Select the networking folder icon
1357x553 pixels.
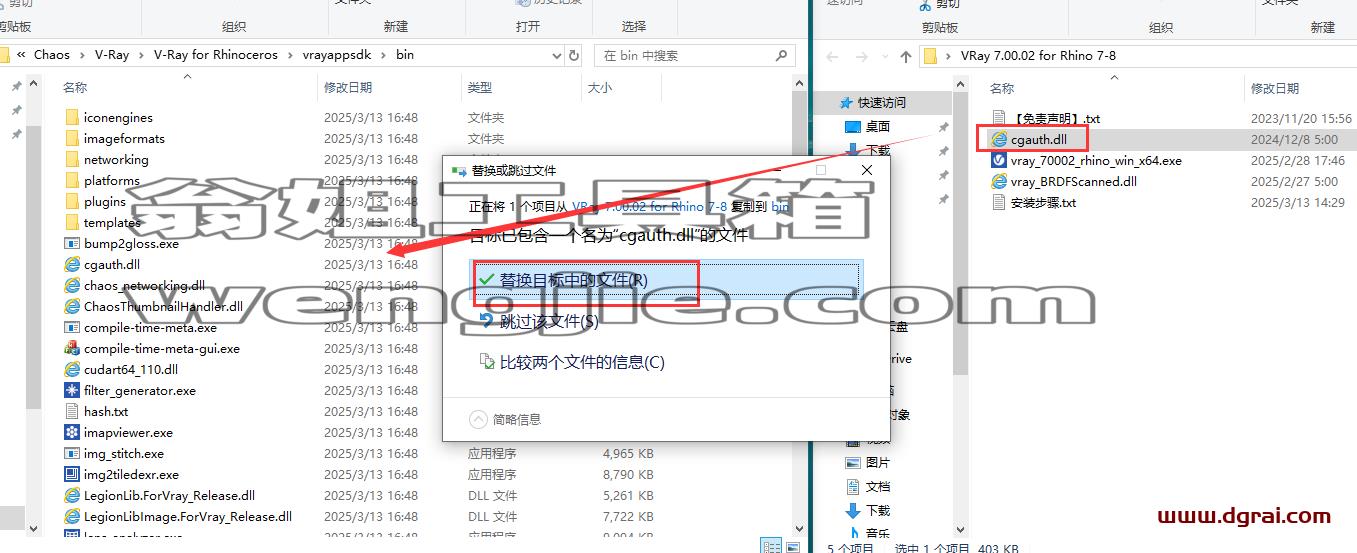coord(72,159)
